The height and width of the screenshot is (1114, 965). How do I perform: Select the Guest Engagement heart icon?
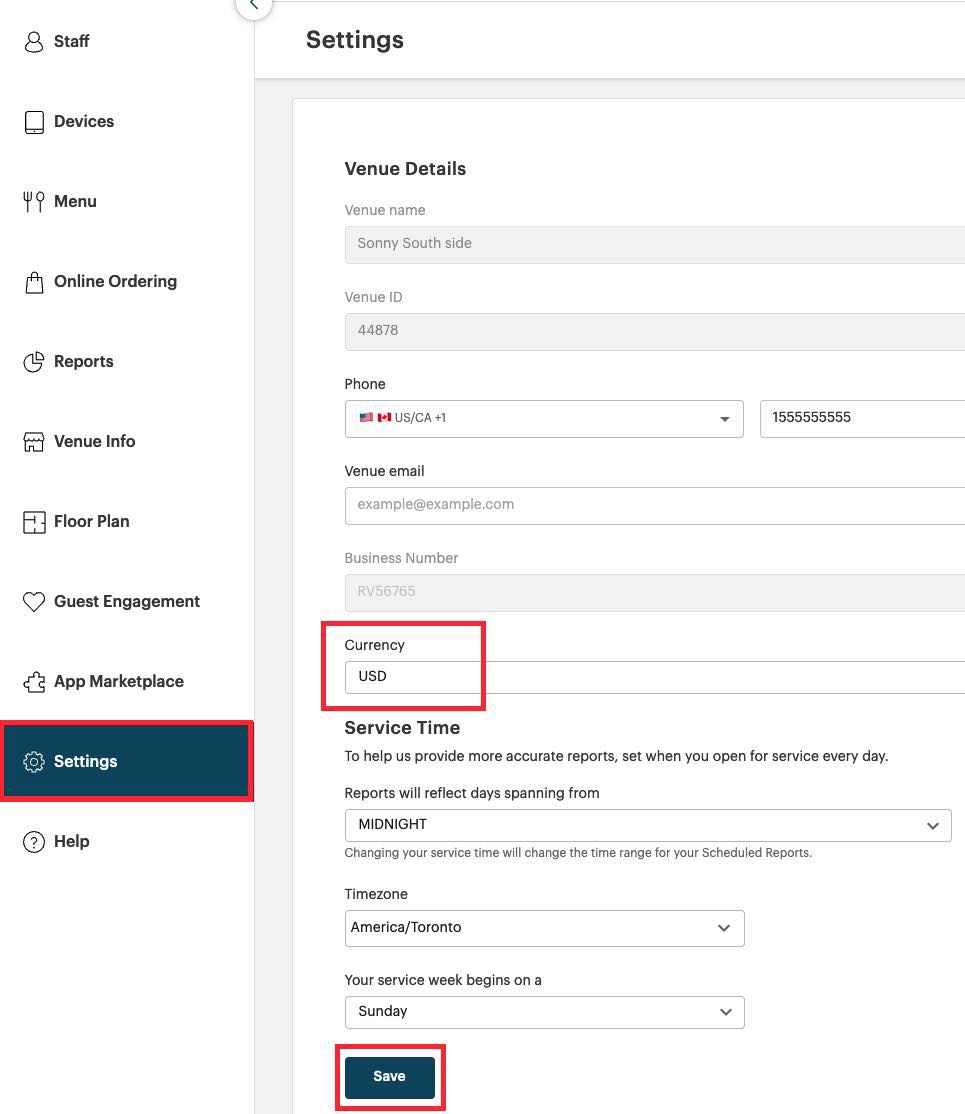tap(35, 601)
